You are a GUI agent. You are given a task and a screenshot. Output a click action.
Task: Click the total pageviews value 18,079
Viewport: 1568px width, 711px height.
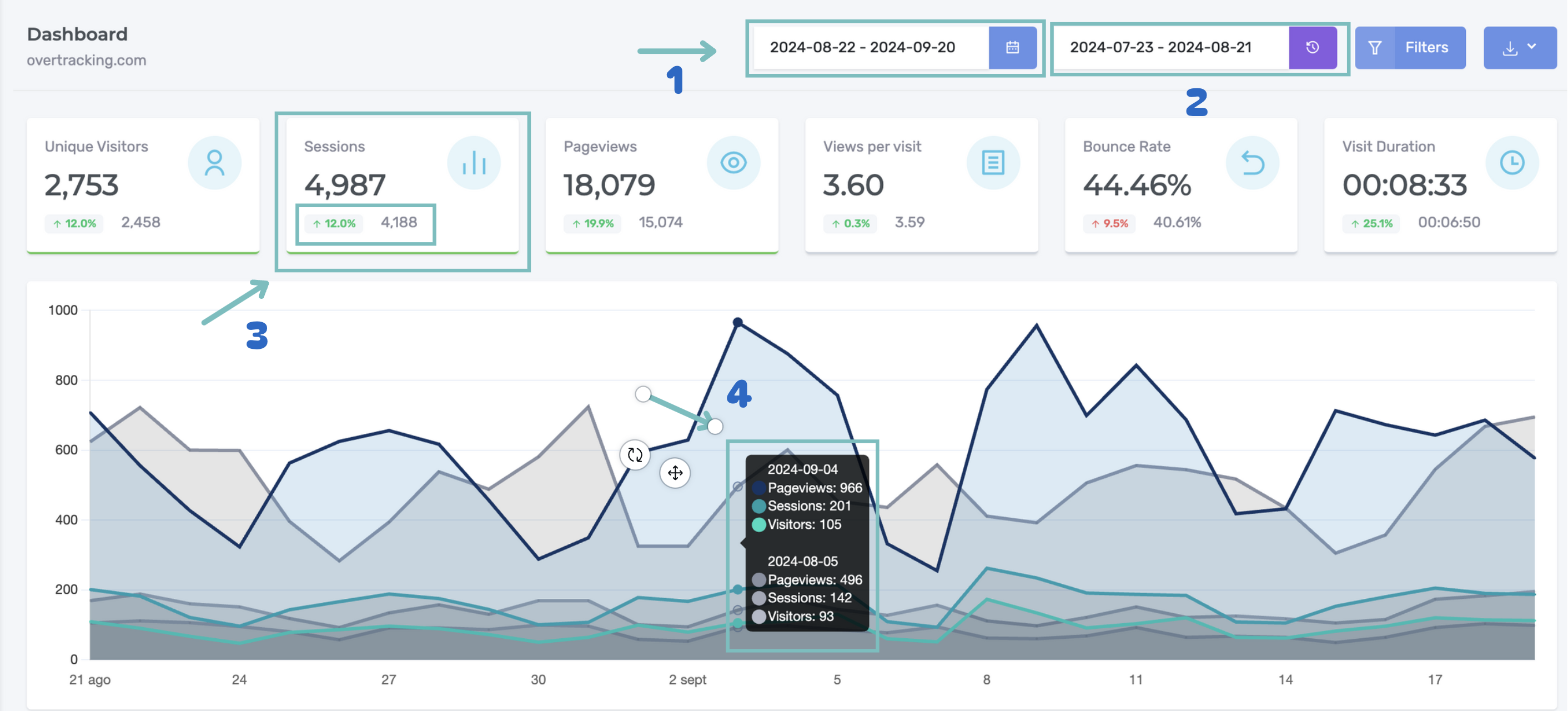609,185
